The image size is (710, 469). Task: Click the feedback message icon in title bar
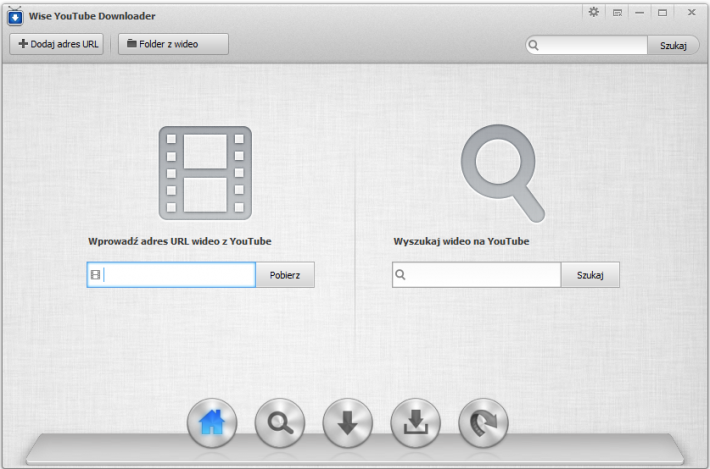coord(617,13)
